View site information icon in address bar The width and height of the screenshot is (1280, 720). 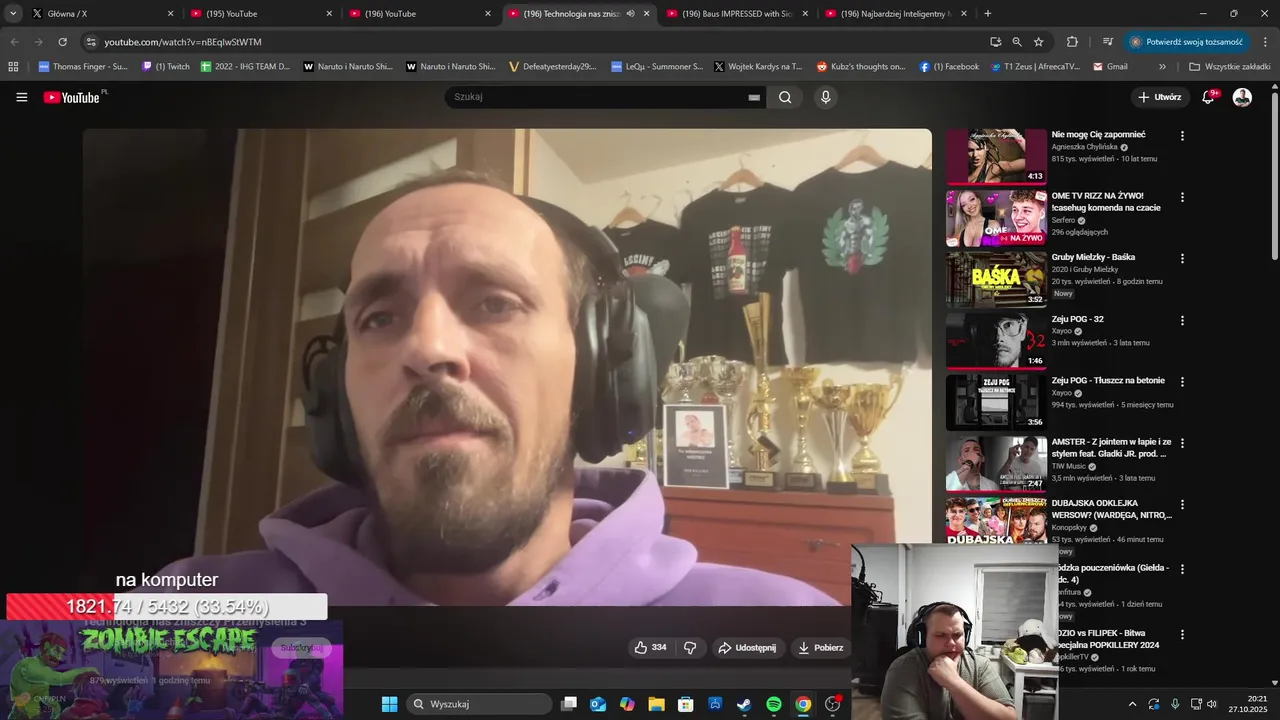(x=91, y=42)
